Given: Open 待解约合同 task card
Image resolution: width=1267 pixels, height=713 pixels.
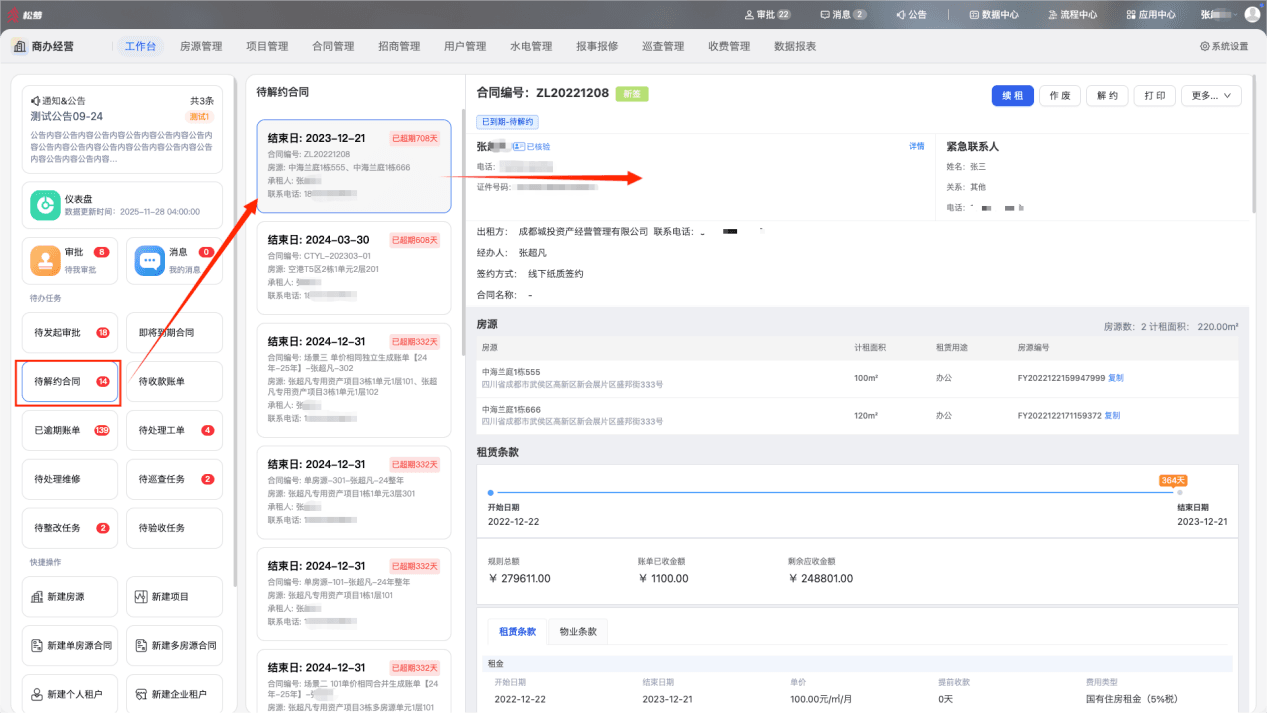Looking at the screenshot, I should (x=70, y=381).
